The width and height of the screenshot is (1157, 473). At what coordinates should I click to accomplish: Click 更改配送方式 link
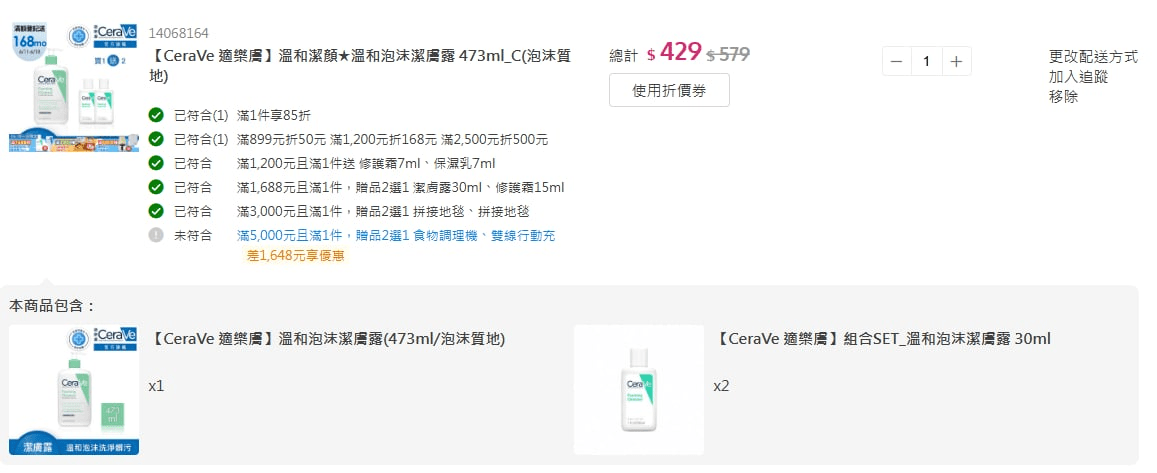1093,57
